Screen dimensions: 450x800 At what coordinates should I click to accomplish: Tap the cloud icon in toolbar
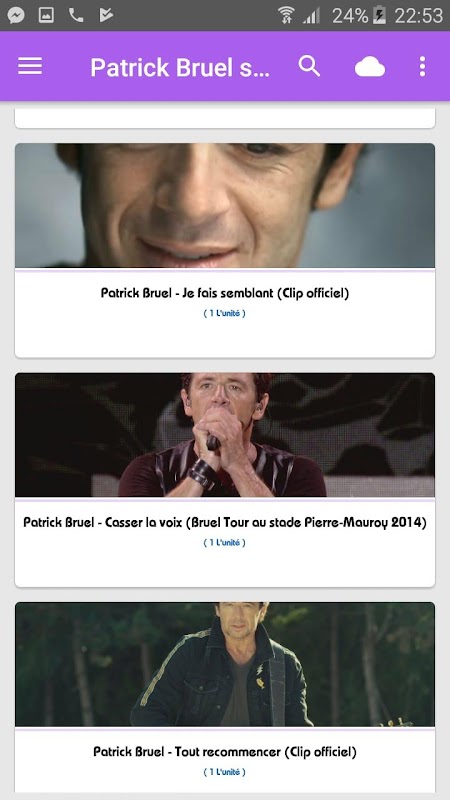click(370, 67)
